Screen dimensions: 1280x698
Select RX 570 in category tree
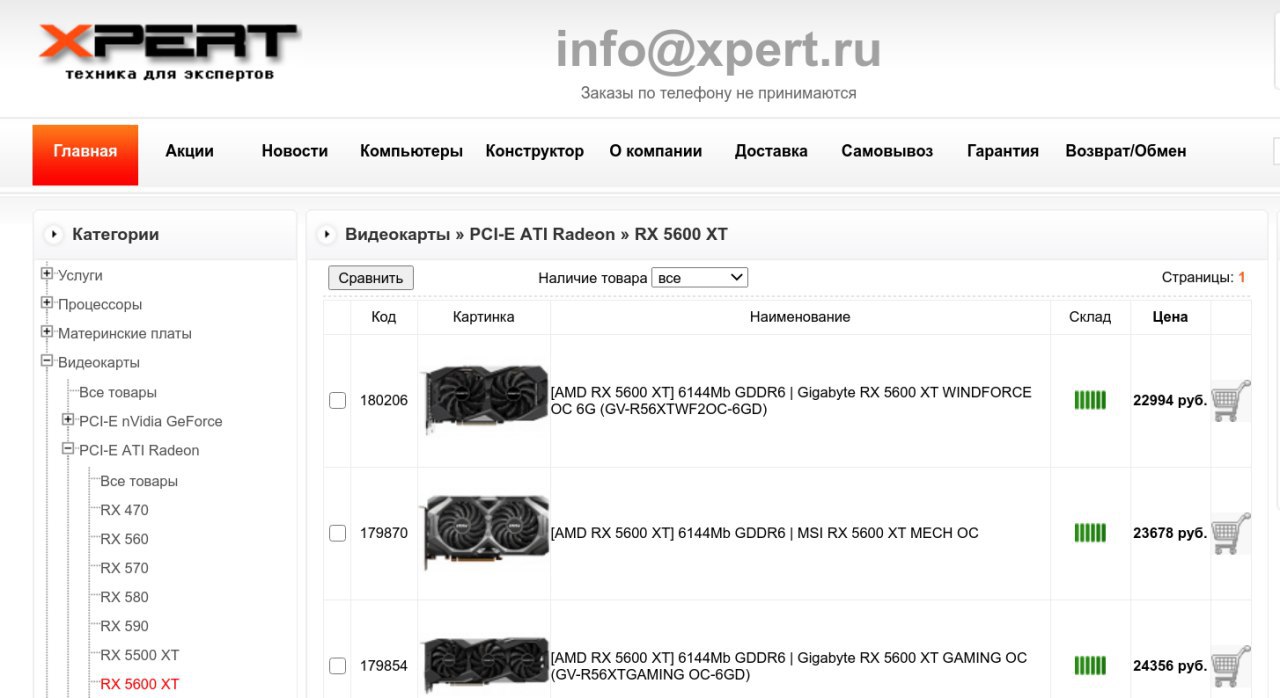pyautogui.click(x=124, y=568)
